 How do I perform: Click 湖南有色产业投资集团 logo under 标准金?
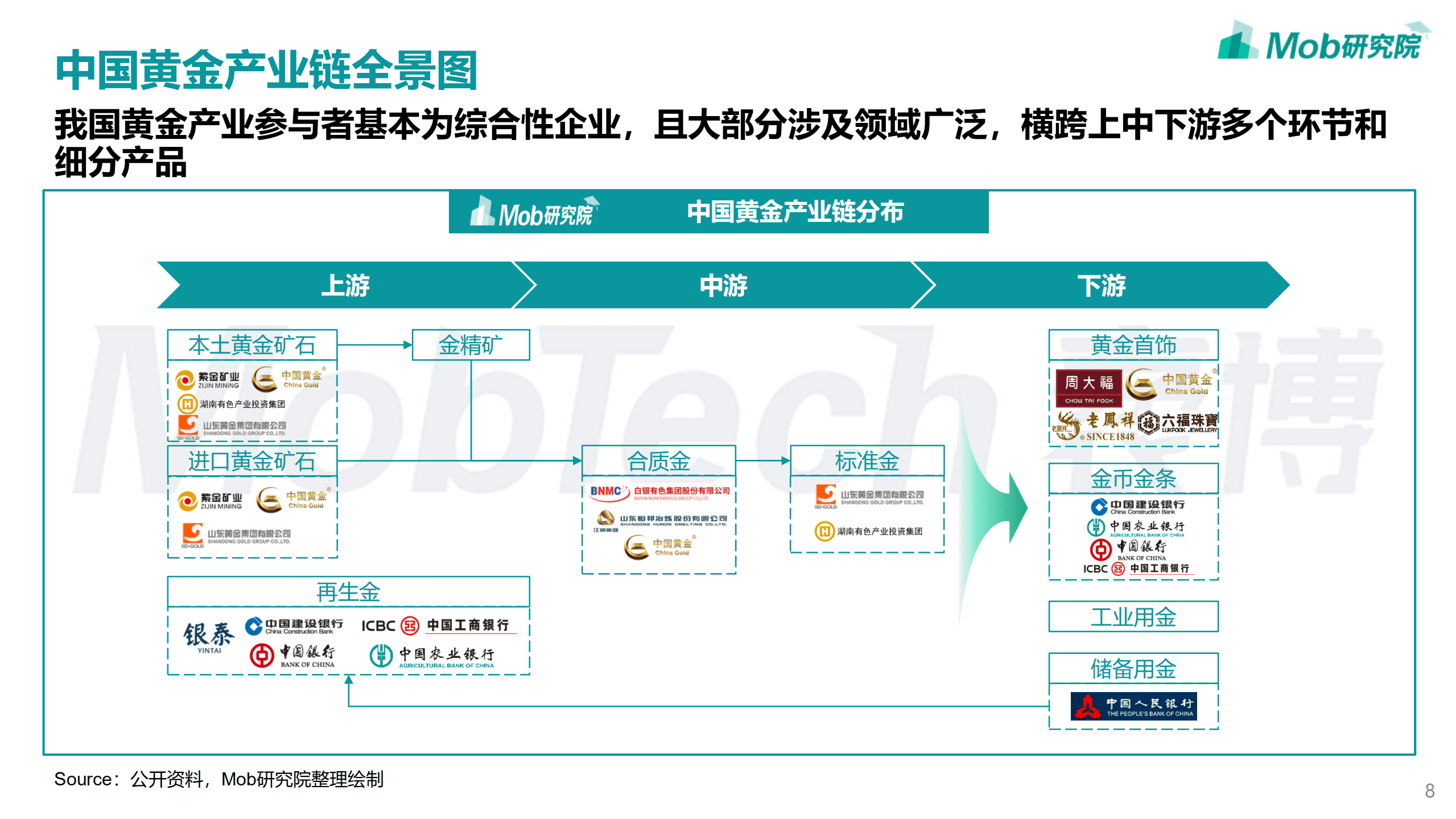868,532
